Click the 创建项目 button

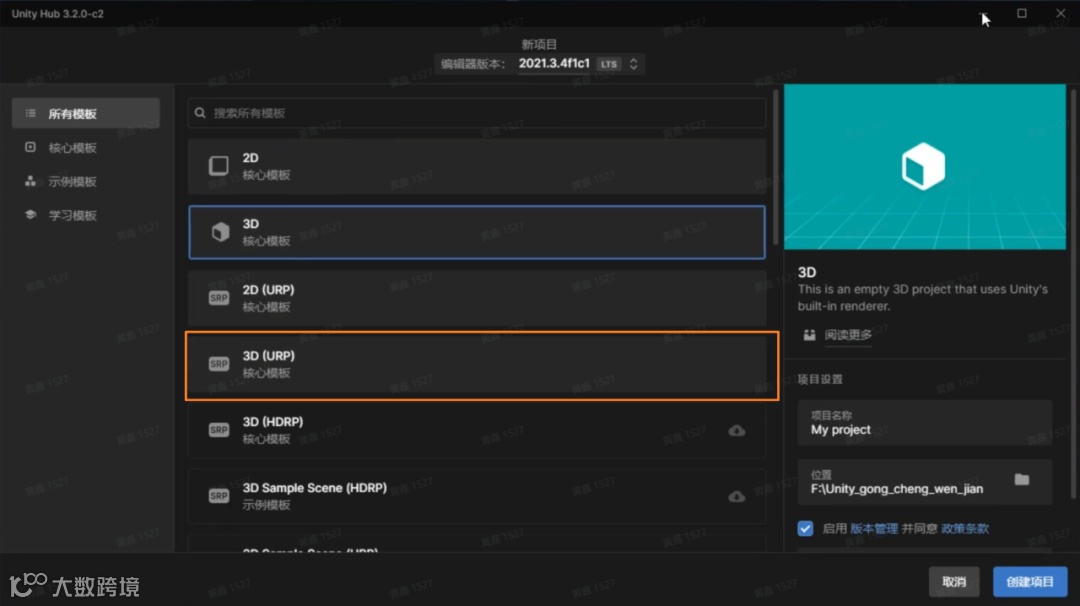point(1030,582)
